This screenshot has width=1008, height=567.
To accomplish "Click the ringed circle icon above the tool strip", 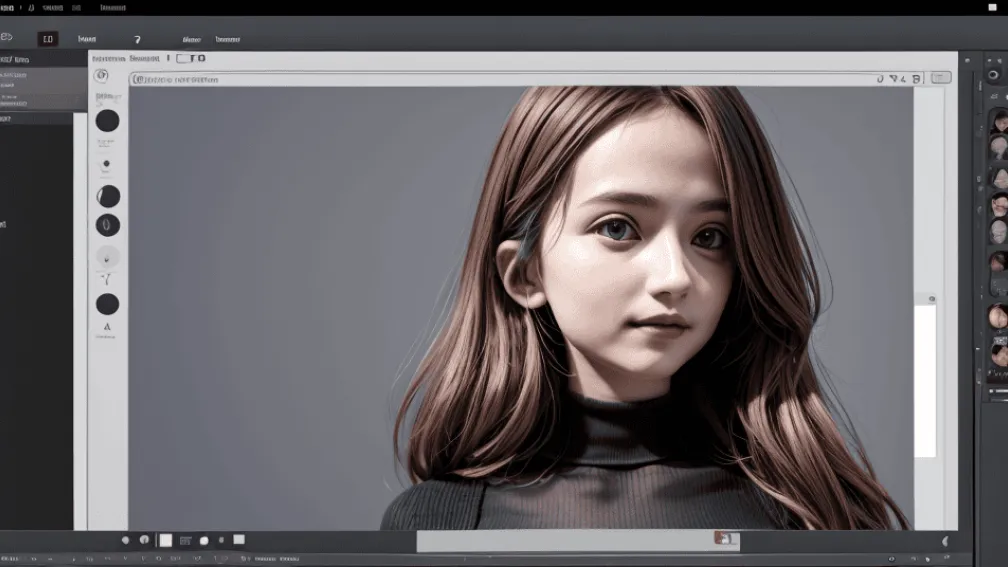I will 101,76.
